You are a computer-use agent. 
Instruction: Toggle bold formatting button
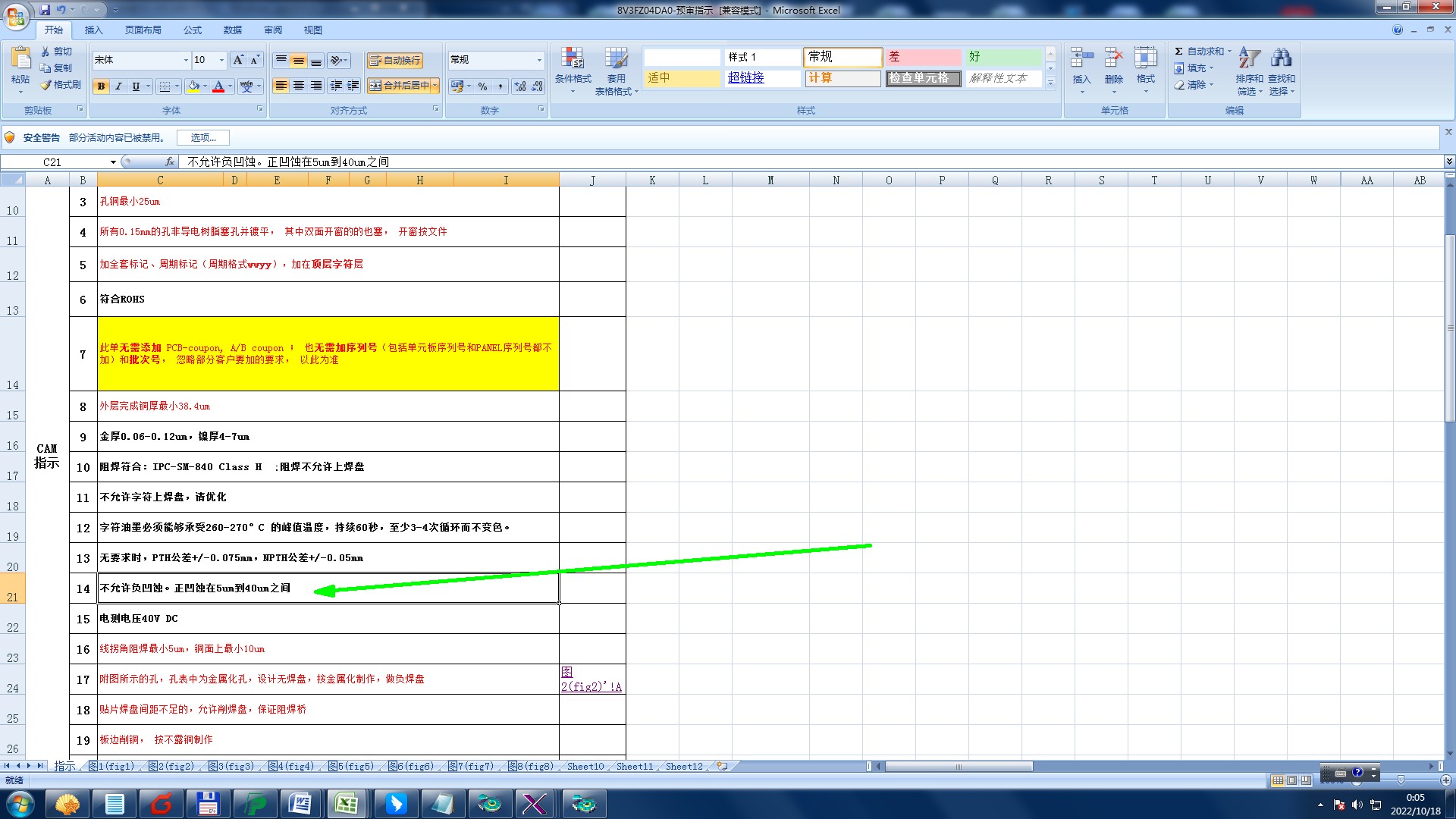click(101, 86)
